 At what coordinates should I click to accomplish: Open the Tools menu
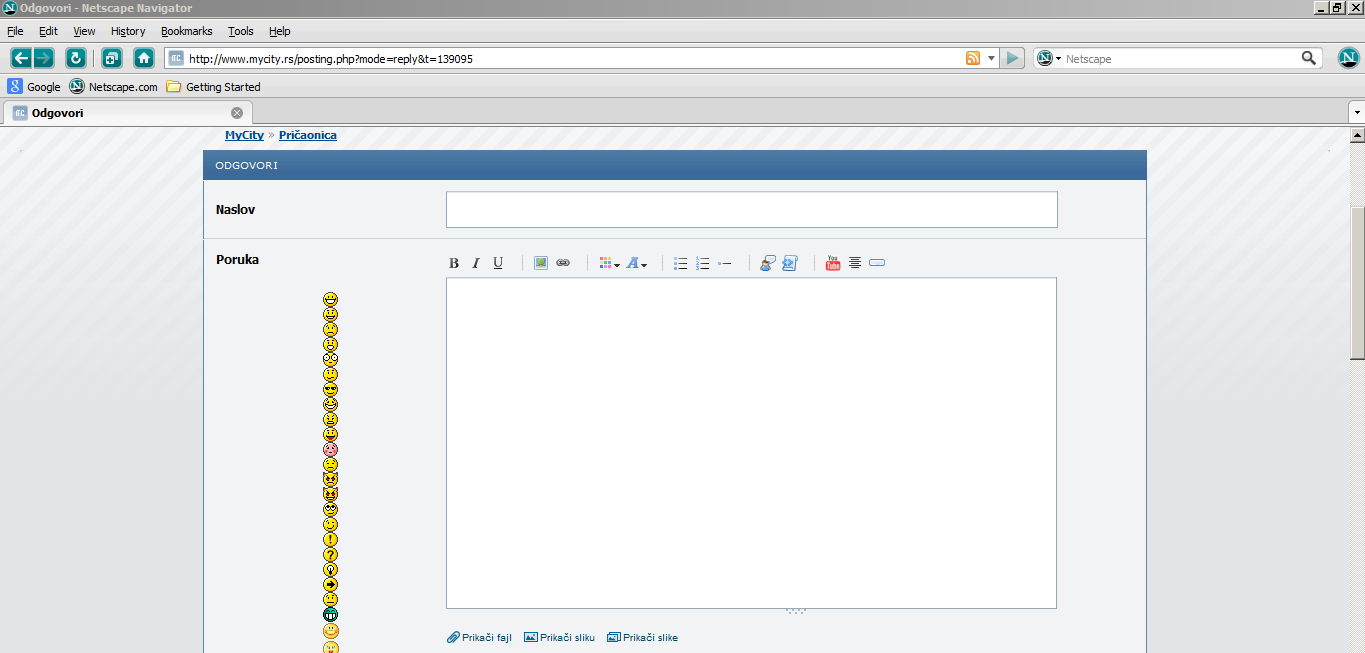tap(241, 31)
